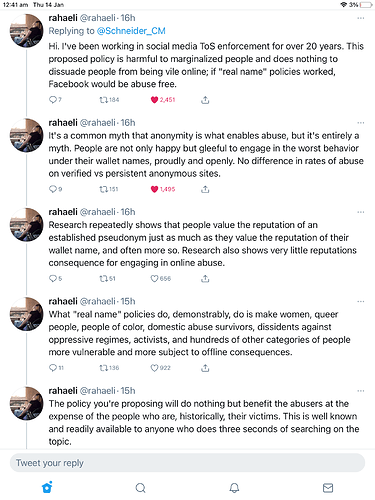Share the tweet about established pseudonym
375x500 pixels.
coord(205,278)
